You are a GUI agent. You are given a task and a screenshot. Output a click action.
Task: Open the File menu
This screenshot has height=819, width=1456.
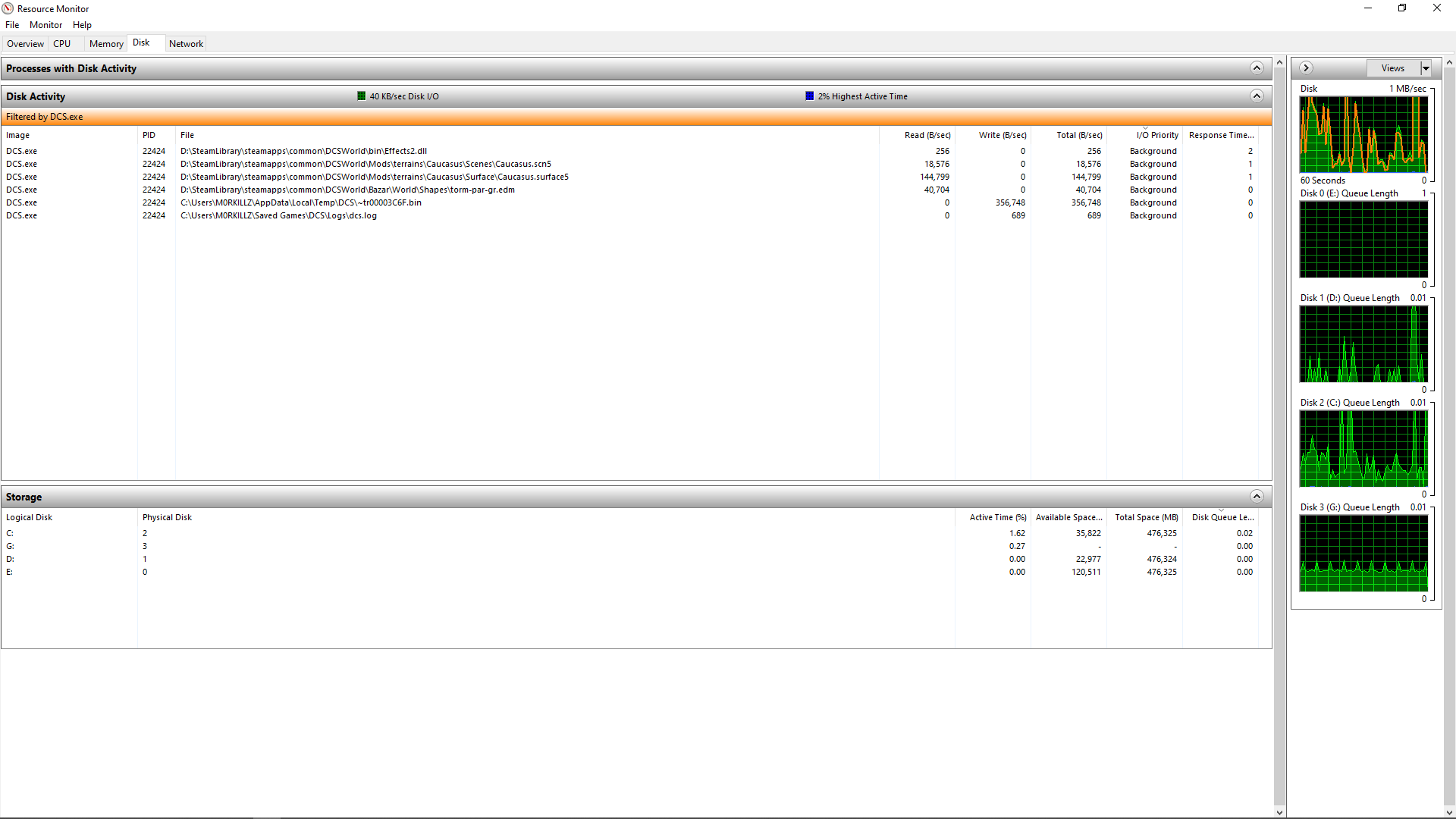[x=12, y=25]
